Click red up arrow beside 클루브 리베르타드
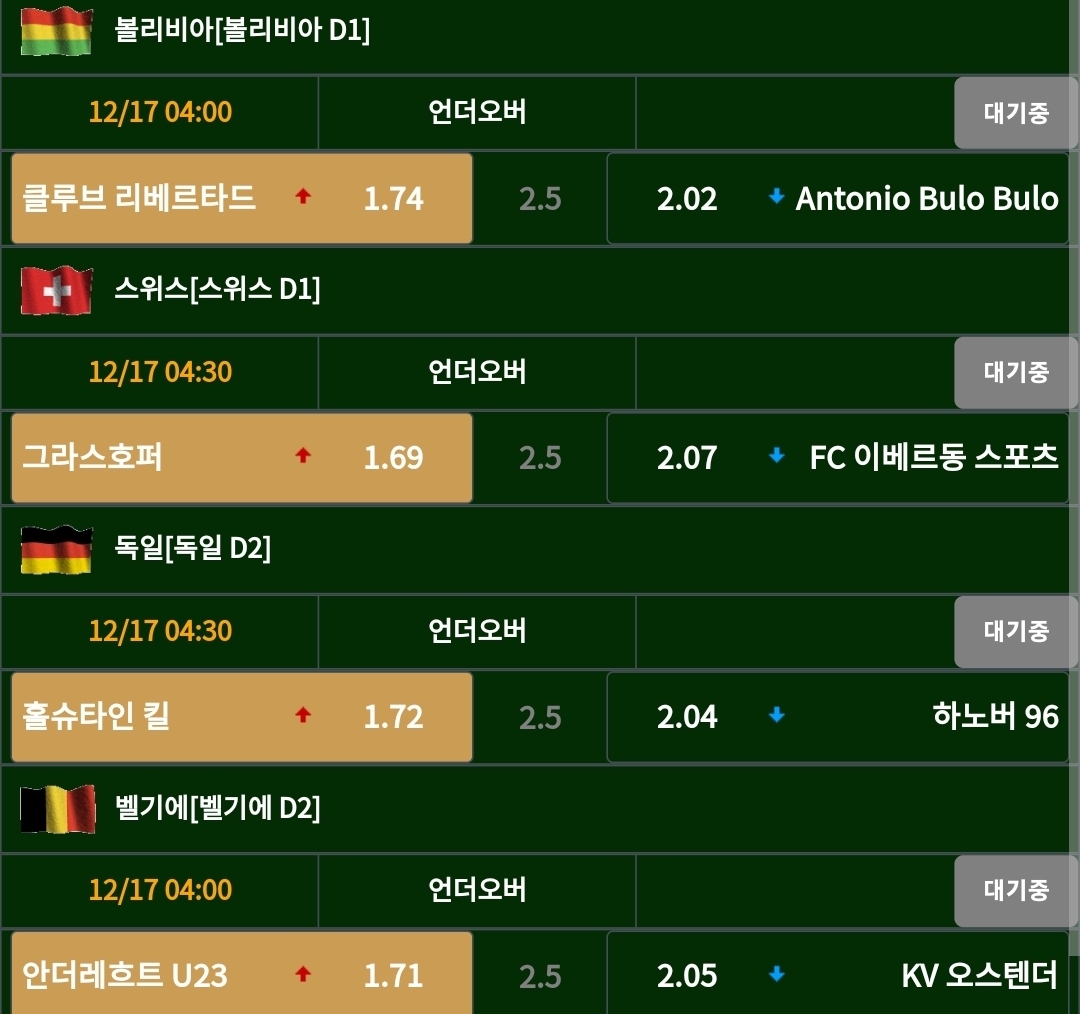The image size is (1080, 1014). coord(303,197)
